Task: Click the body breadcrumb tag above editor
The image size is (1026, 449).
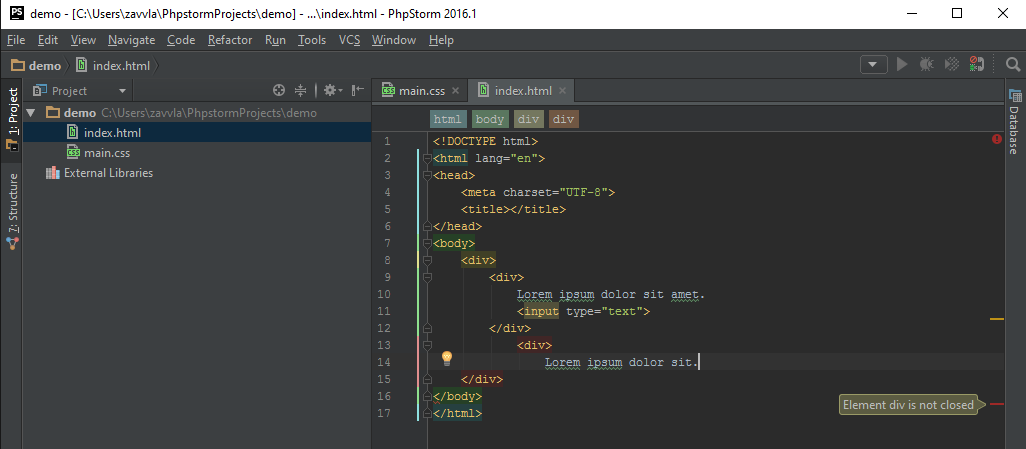Action: [489, 119]
